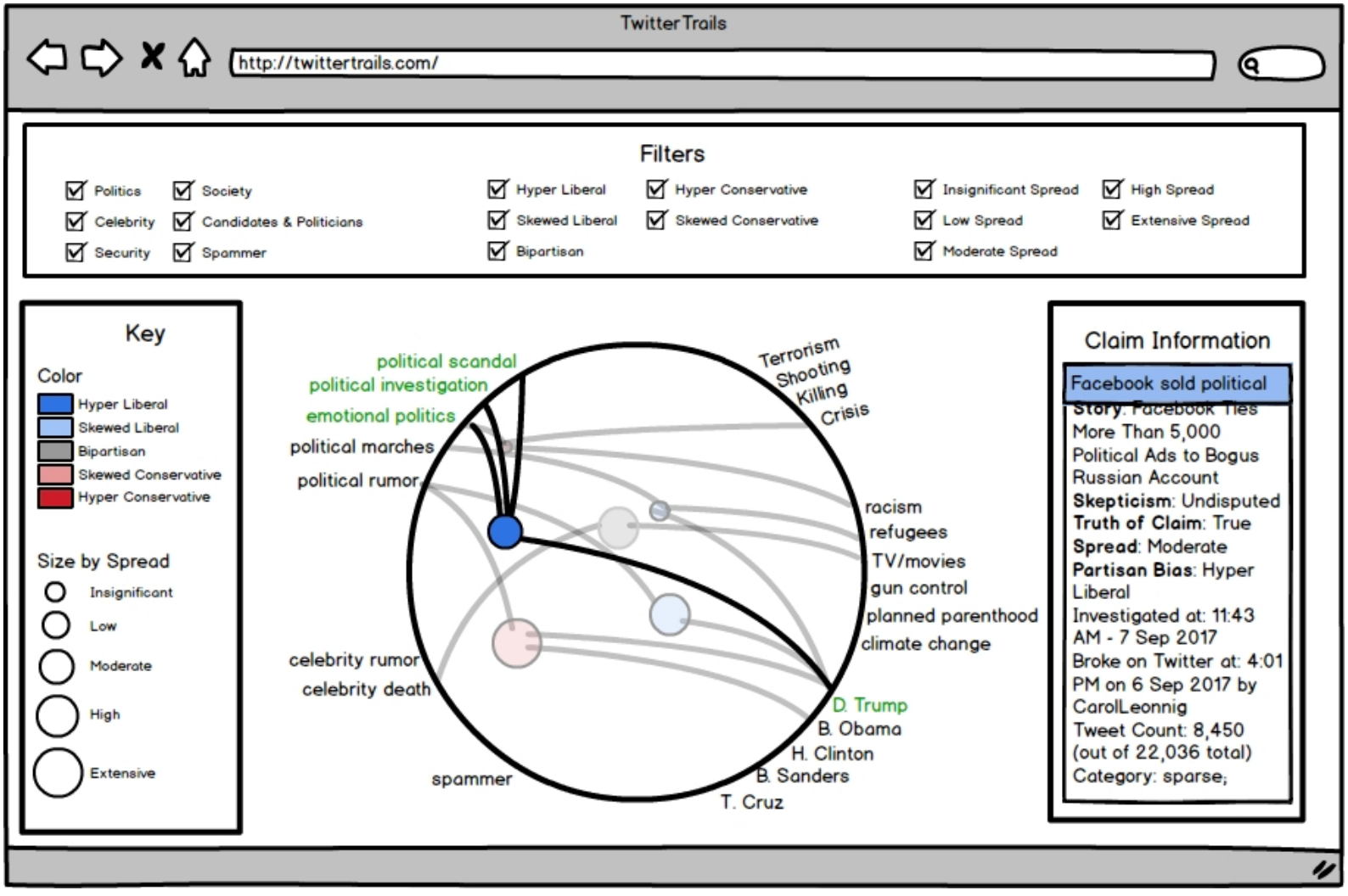Click the 'racism' chart label
This screenshot has width=1348, height=896.
[x=893, y=507]
